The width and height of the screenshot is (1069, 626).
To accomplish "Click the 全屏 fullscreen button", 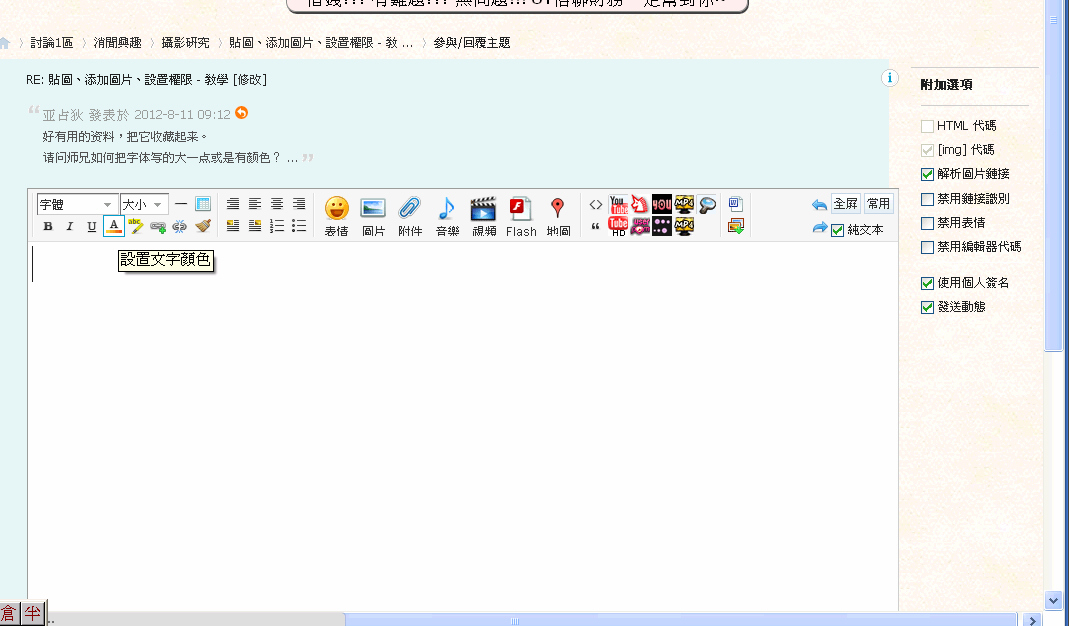I will coord(845,204).
